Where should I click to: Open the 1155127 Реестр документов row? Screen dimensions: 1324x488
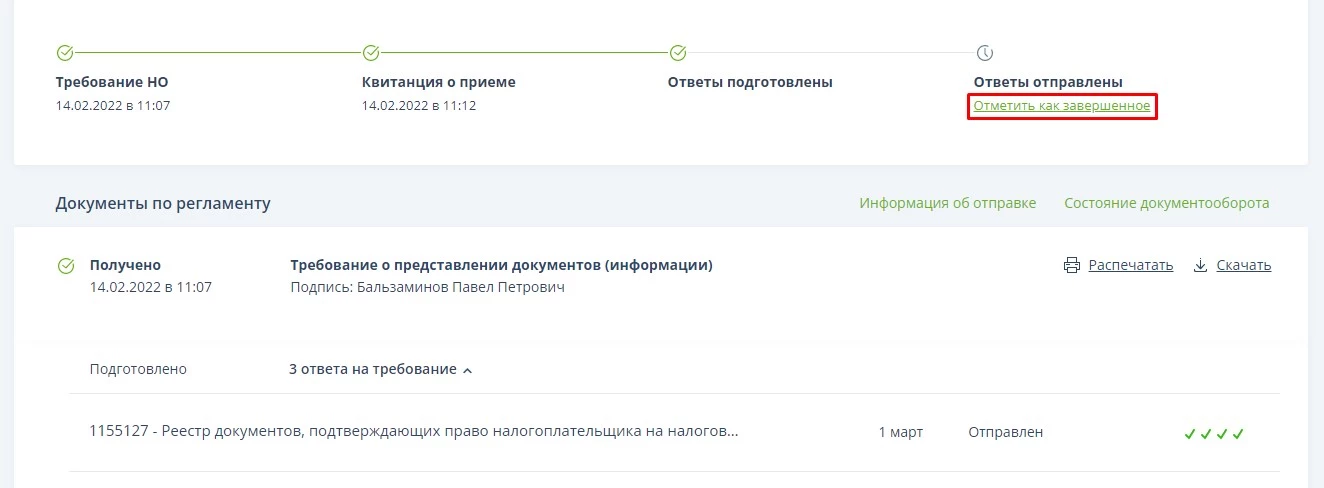(414, 432)
